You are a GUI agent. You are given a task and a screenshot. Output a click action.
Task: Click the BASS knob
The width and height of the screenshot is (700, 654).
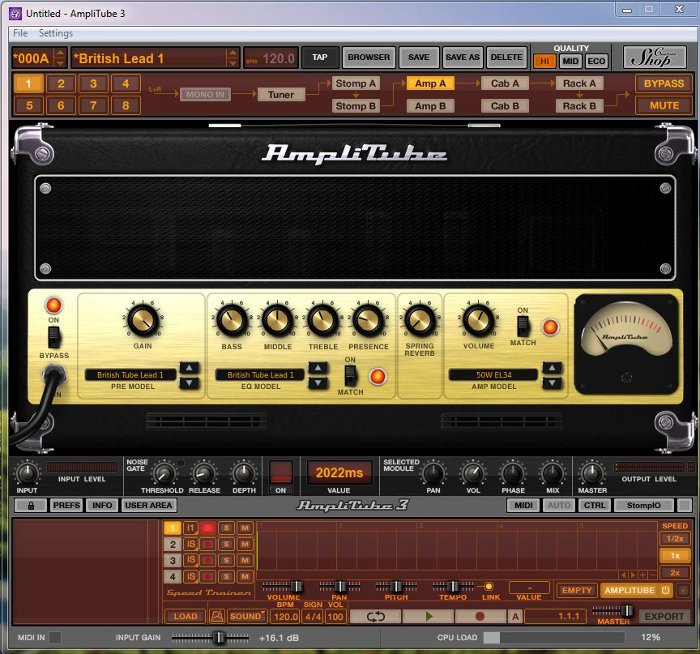(x=232, y=321)
